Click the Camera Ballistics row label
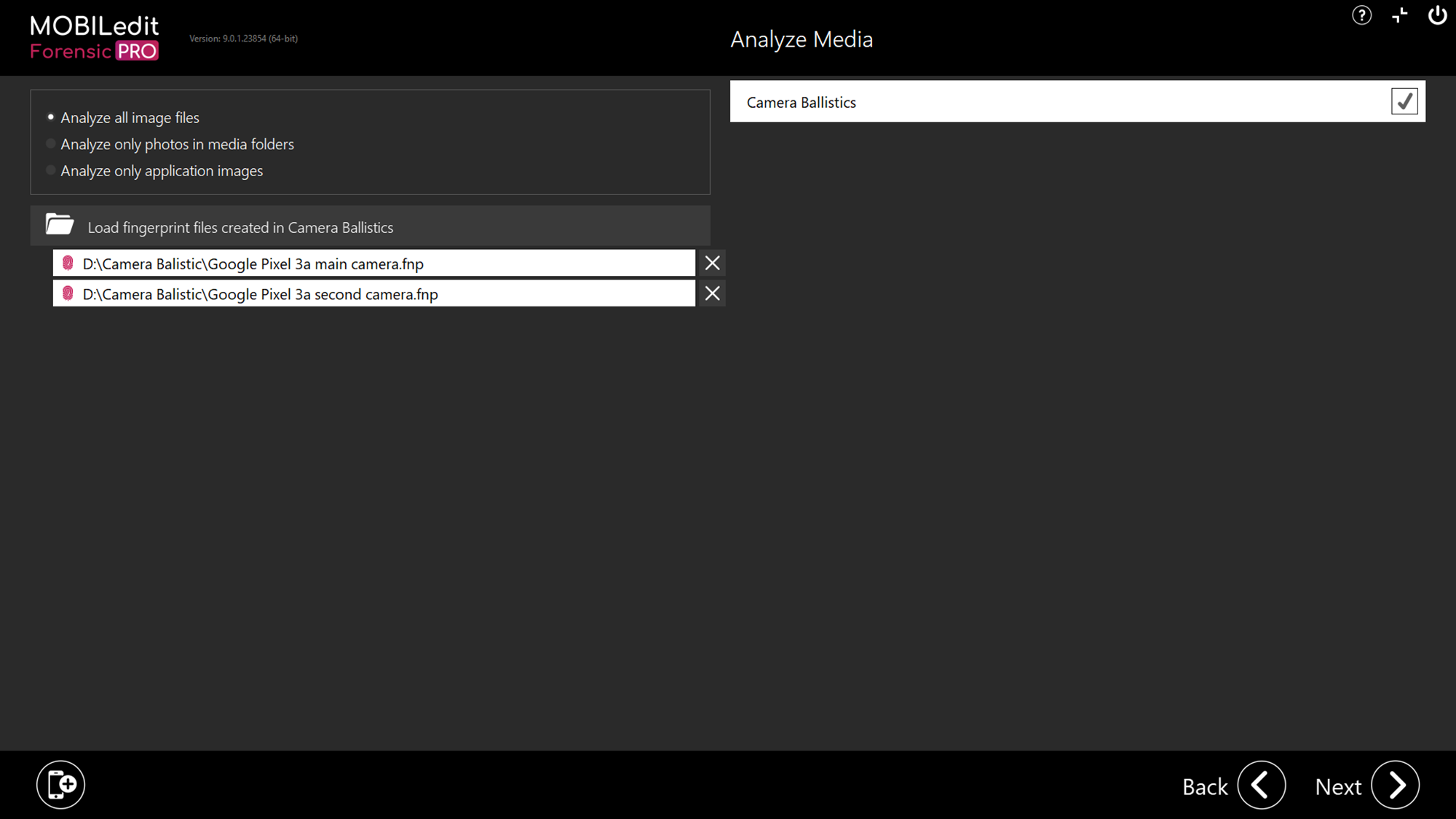The image size is (1456, 819). pyautogui.click(x=801, y=102)
